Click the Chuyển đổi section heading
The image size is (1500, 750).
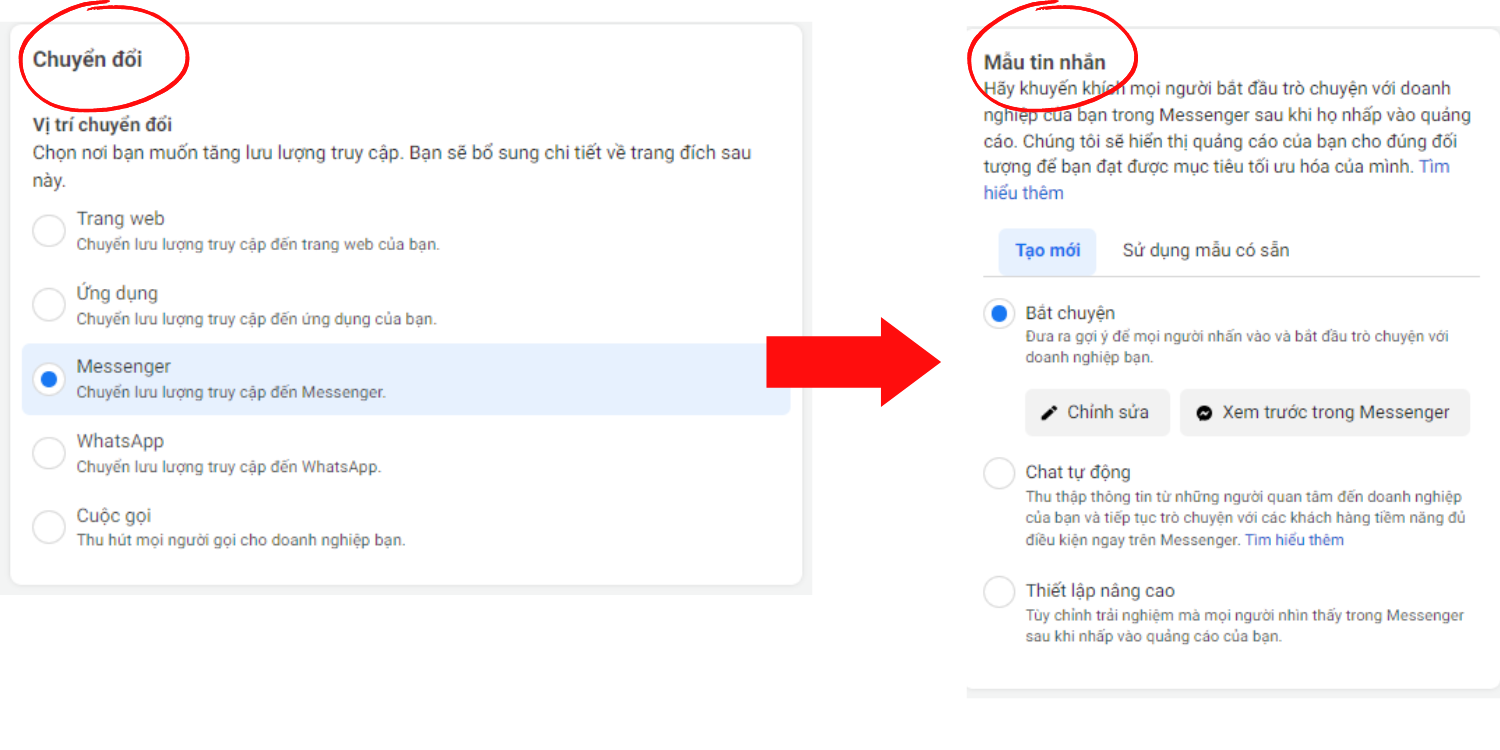(x=88, y=60)
